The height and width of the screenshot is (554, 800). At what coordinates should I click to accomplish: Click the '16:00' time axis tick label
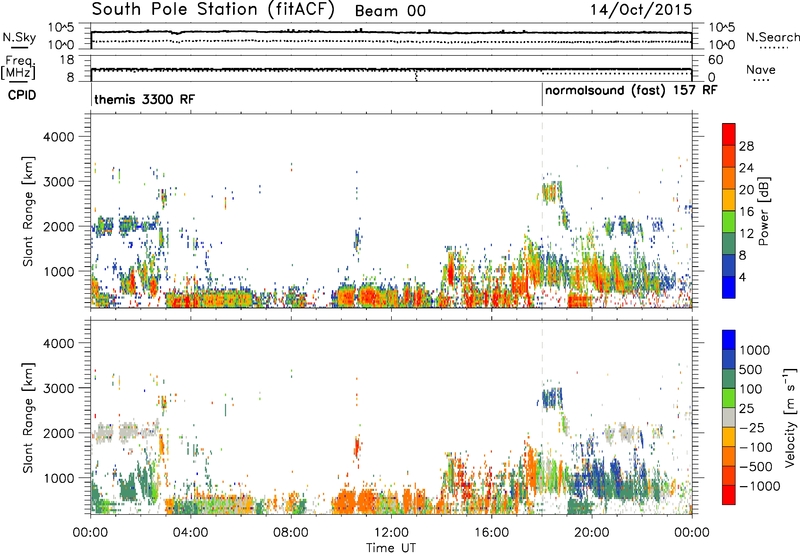click(491, 533)
